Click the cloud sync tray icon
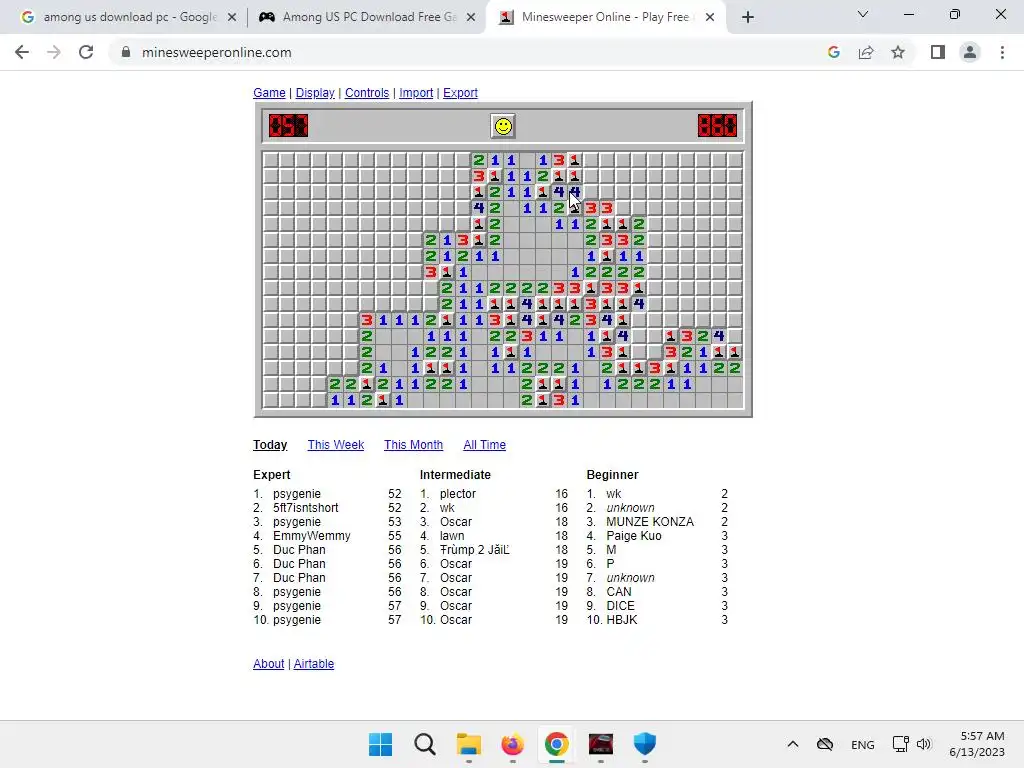This screenshot has height=768, width=1024. (x=825, y=744)
